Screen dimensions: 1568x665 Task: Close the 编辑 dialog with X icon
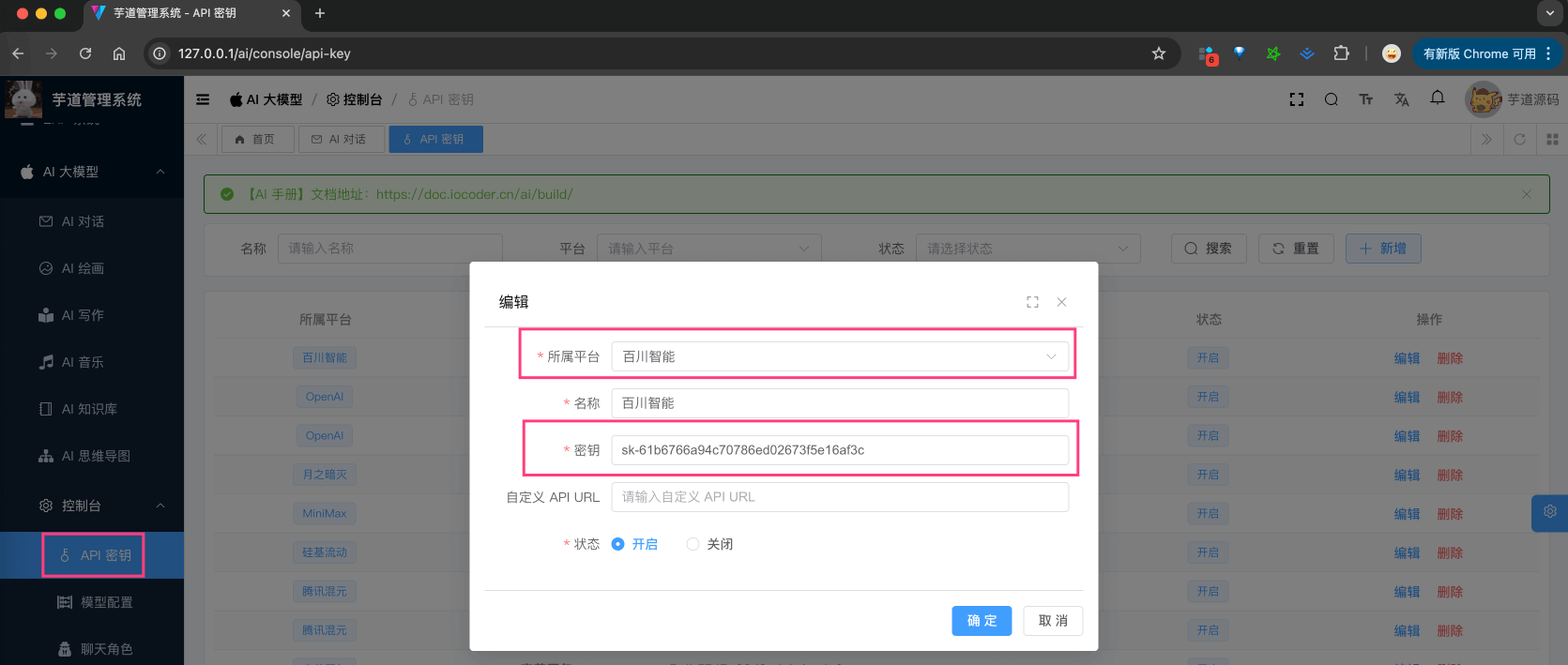(x=1061, y=302)
